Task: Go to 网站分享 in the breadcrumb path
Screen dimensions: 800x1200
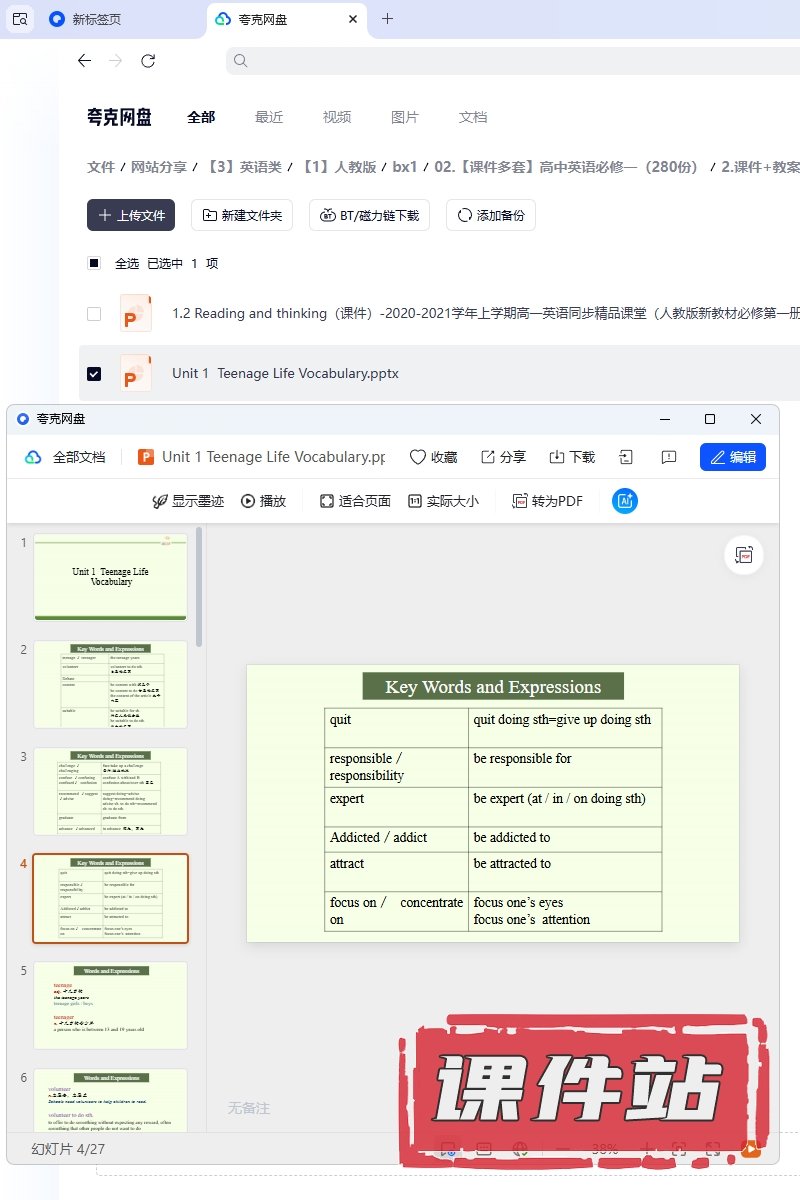Action: click(x=159, y=167)
